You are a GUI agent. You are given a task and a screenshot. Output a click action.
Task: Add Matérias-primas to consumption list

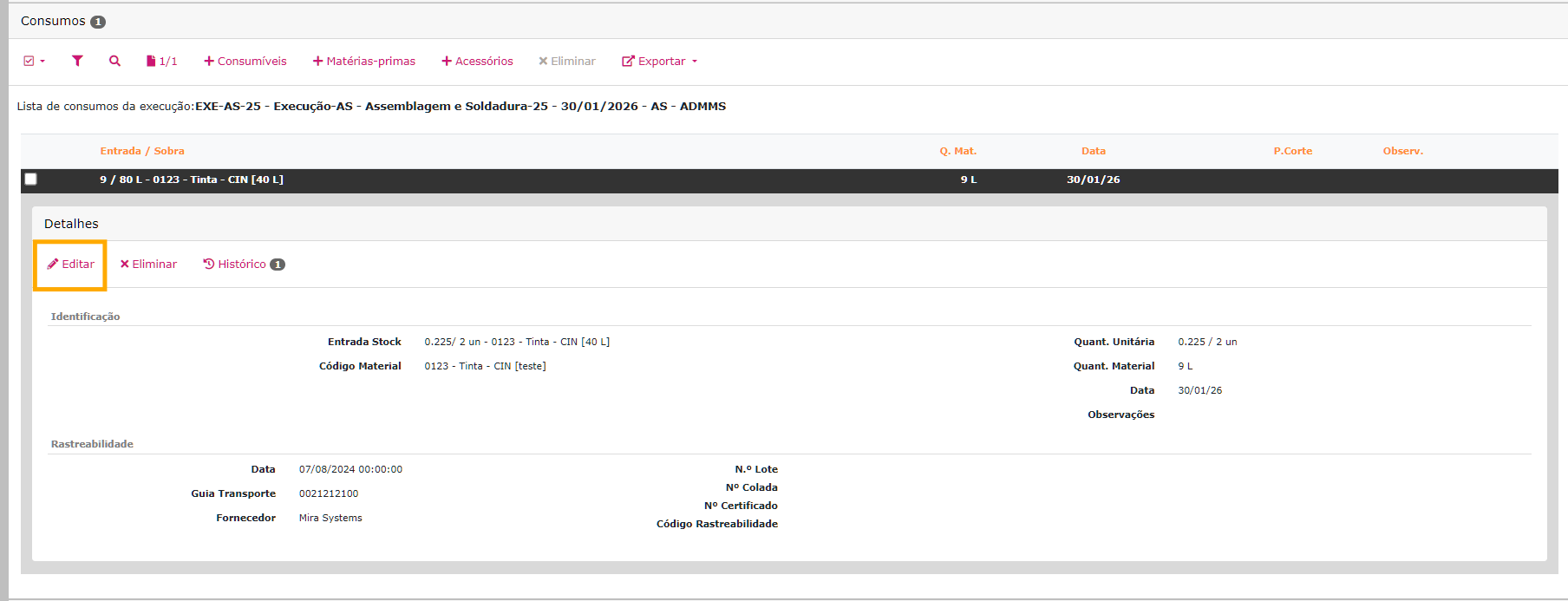point(364,62)
